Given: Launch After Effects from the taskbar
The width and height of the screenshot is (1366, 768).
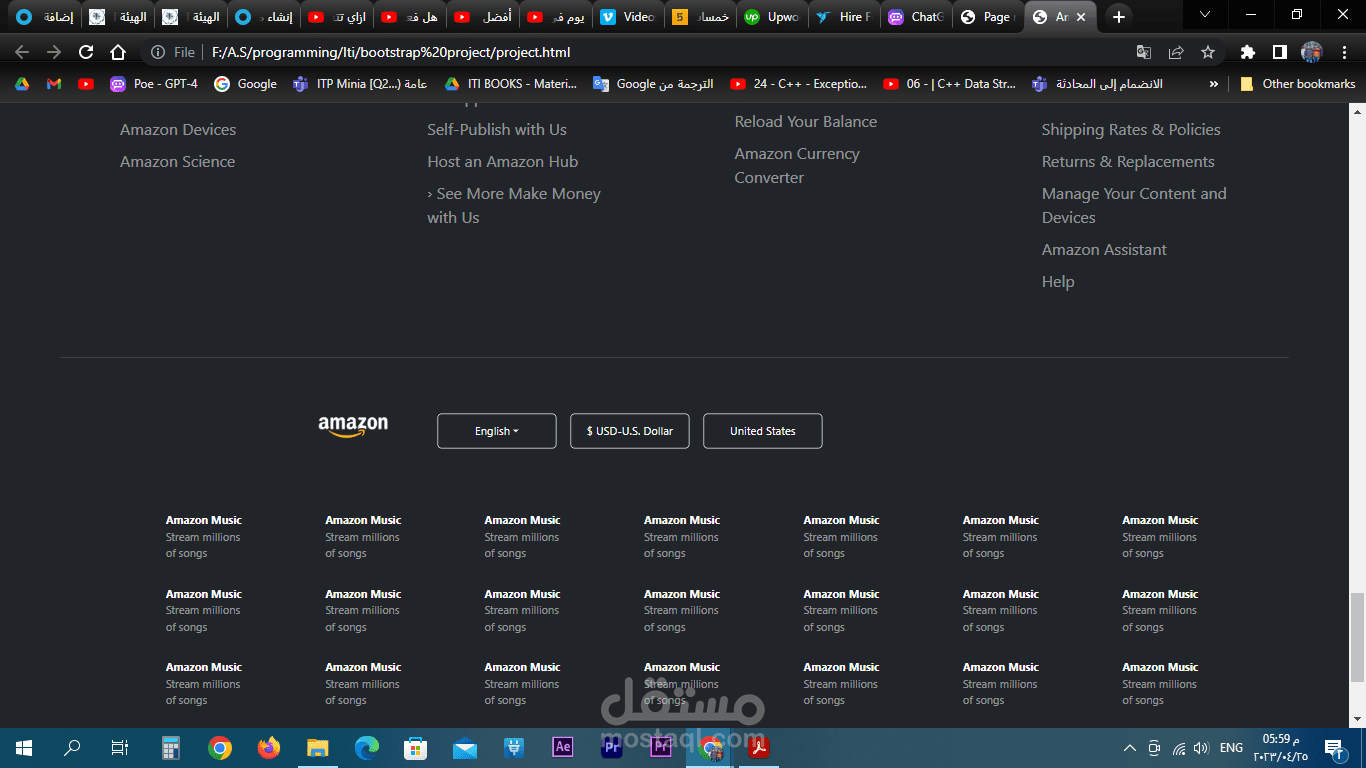Looking at the screenshot, I should [x=562, y=747].
